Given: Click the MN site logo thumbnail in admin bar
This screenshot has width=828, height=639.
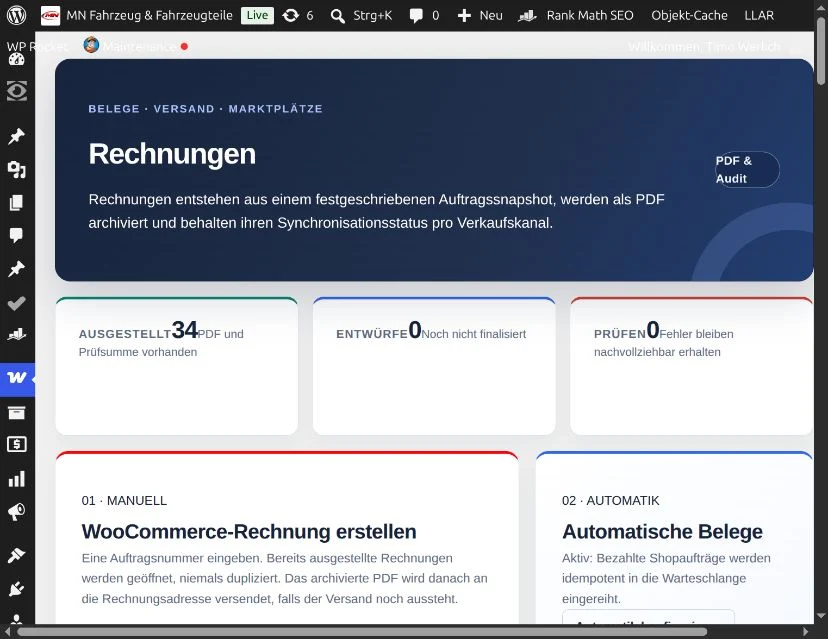Looking at the screenshot, I should pos(51,15).
